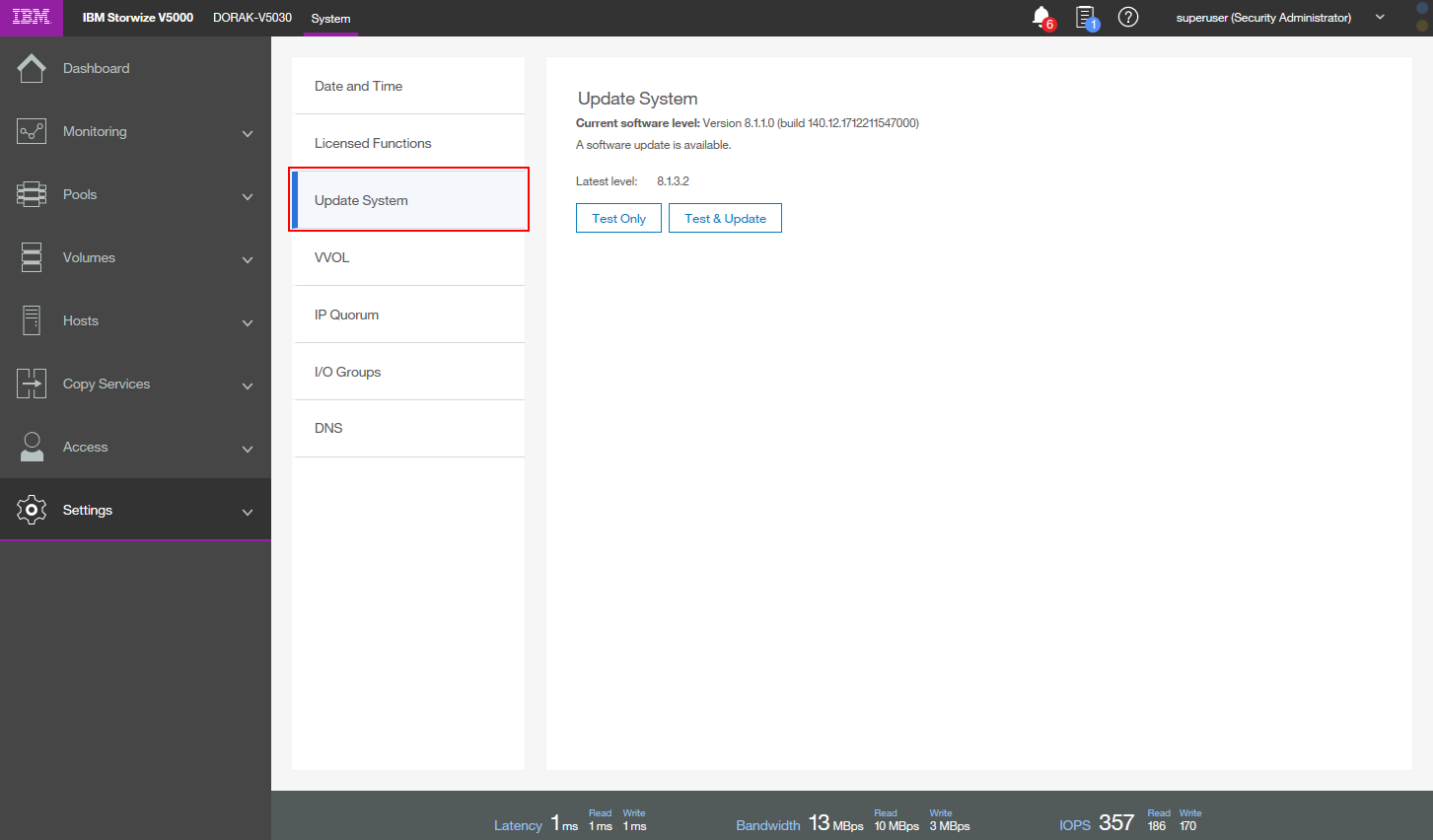Click the 8.1.3.2 latest level value

point(673,181)
